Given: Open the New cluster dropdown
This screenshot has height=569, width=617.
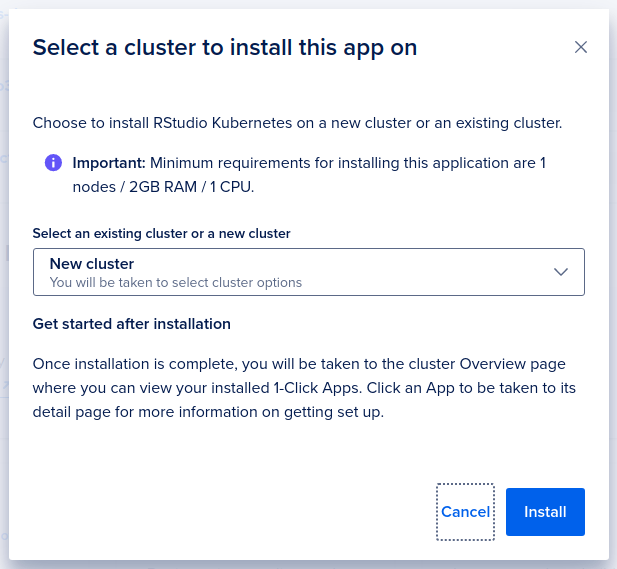Looking at the screenshot, I should tap(309, 272).
